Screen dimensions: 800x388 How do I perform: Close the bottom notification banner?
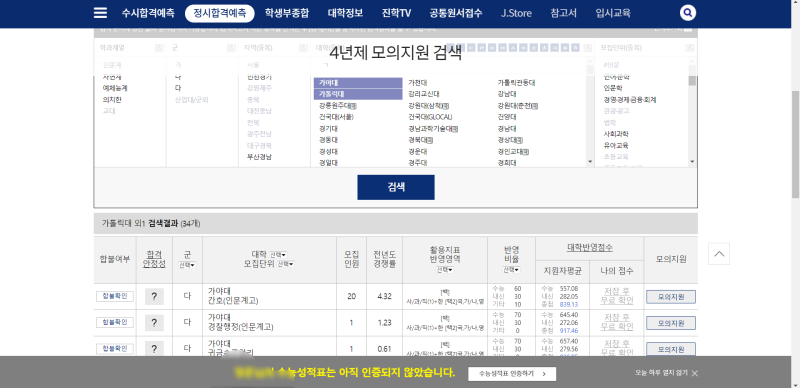[x=694, y=373]
